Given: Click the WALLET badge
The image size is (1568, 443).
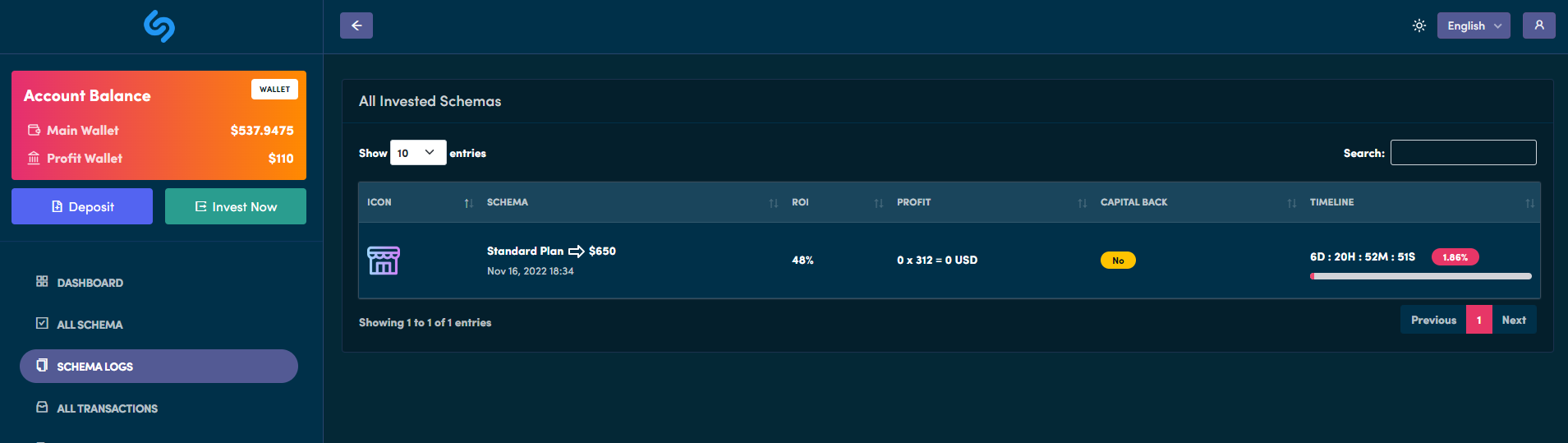Looking at the screenshot, I should (274, 89).
